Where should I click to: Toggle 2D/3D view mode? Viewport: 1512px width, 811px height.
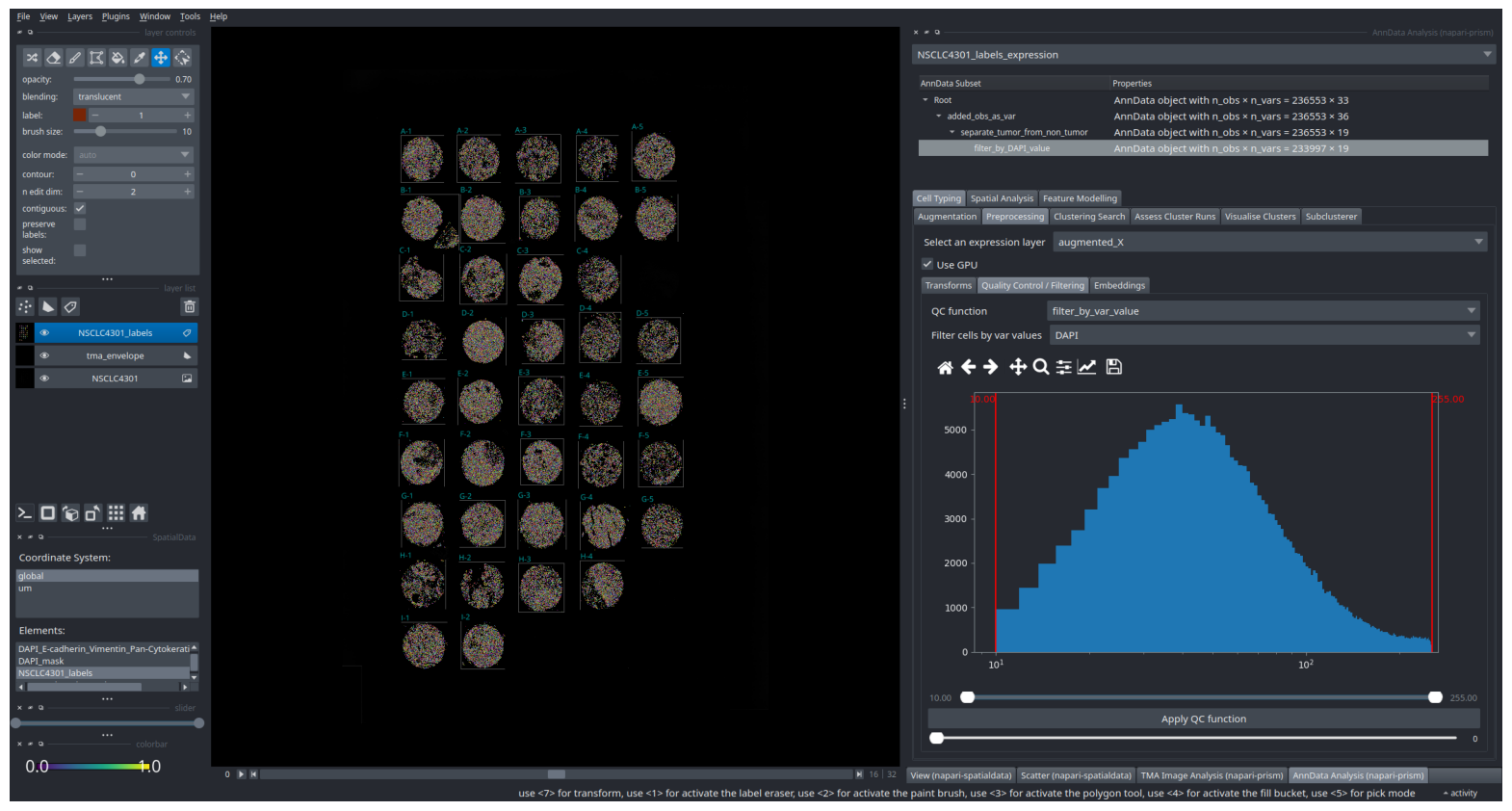point(47,513)
